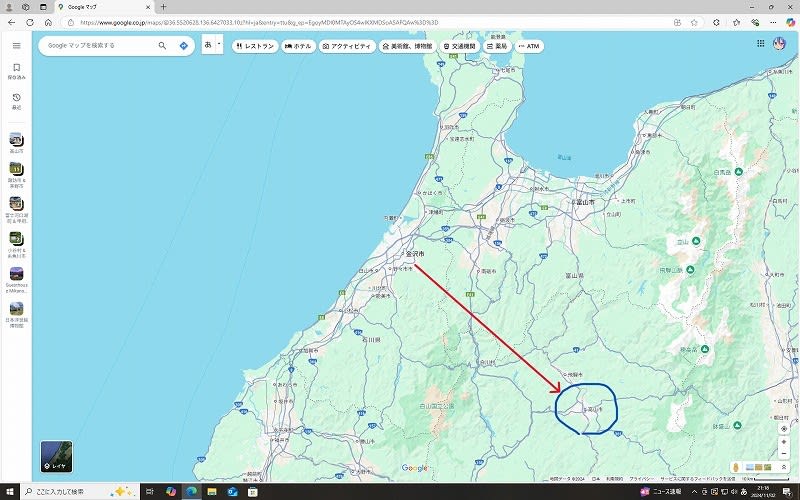Zoom out the map with minus
The image size is (800, 500).
coord(784,454)
